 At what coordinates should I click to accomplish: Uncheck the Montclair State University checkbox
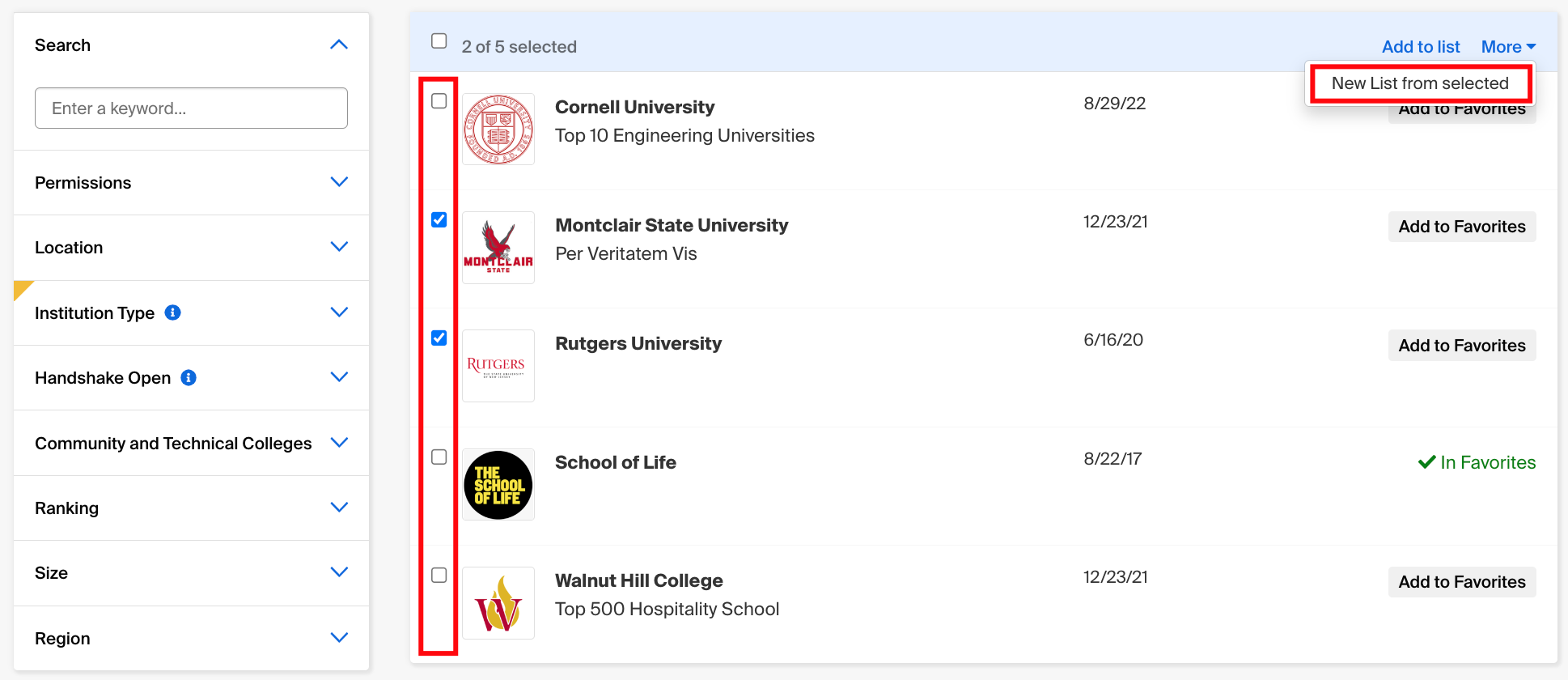439,219
